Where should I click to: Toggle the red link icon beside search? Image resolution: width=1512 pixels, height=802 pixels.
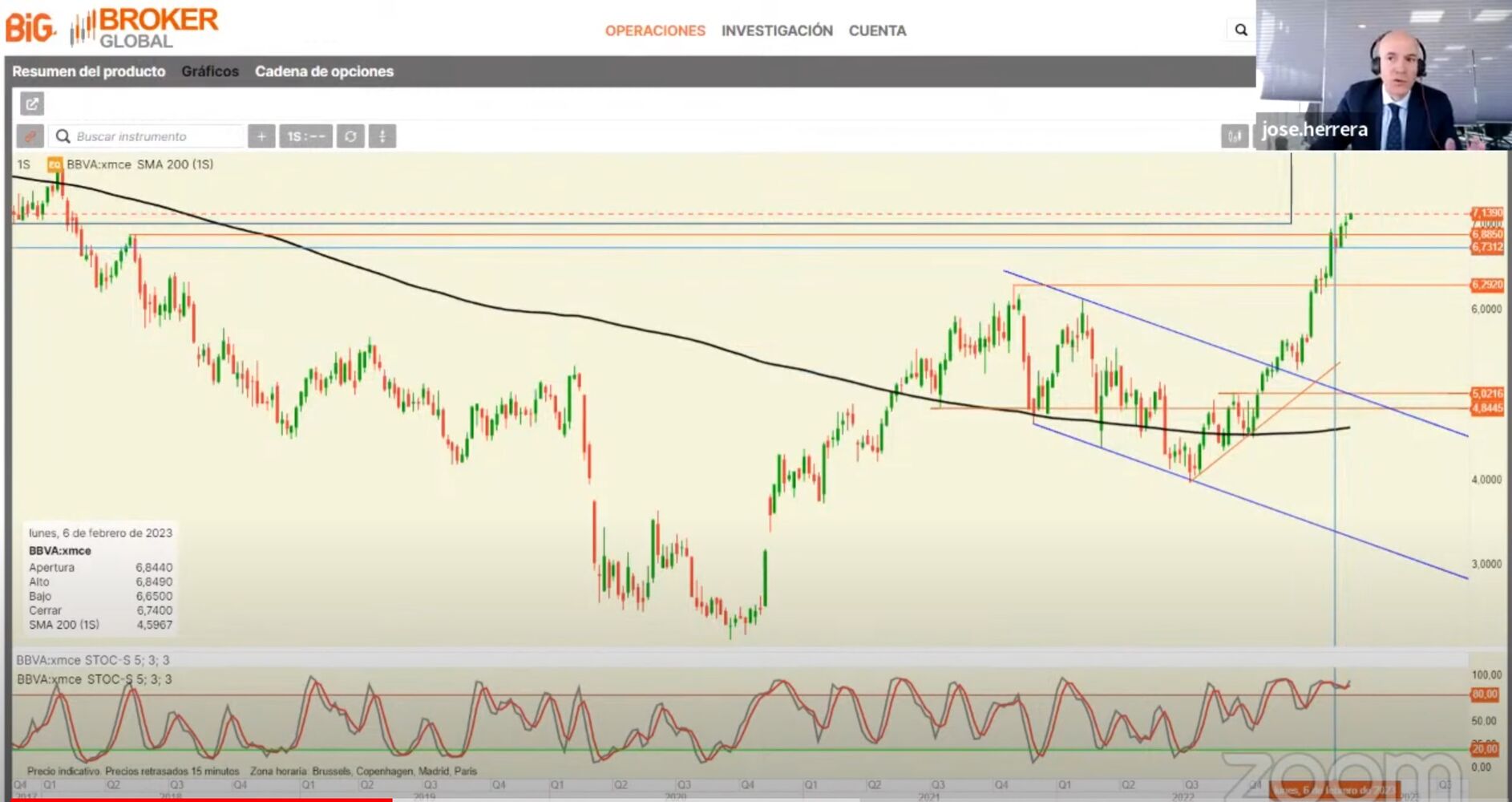click(x=30, y=136)
